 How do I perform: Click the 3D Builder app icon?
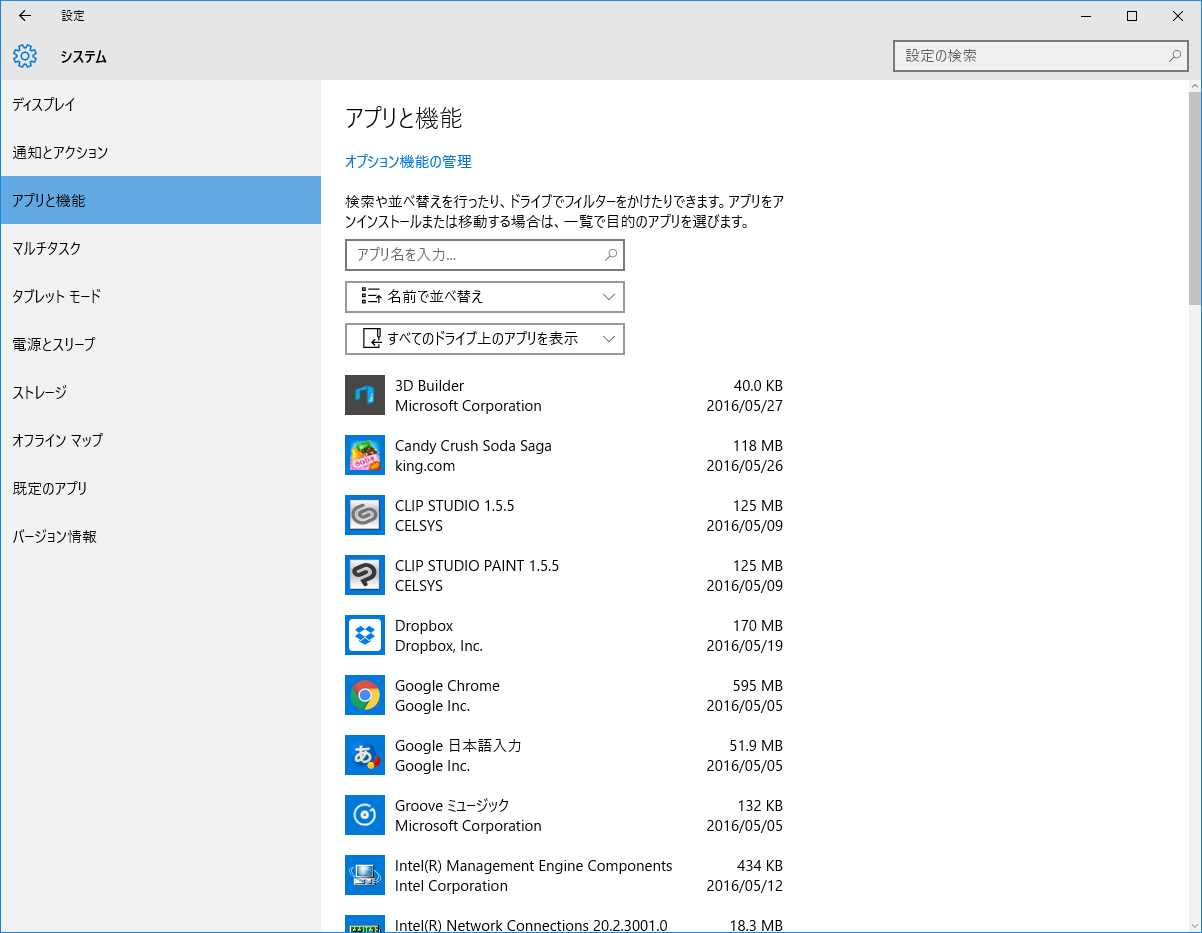[x=365, y=395]
